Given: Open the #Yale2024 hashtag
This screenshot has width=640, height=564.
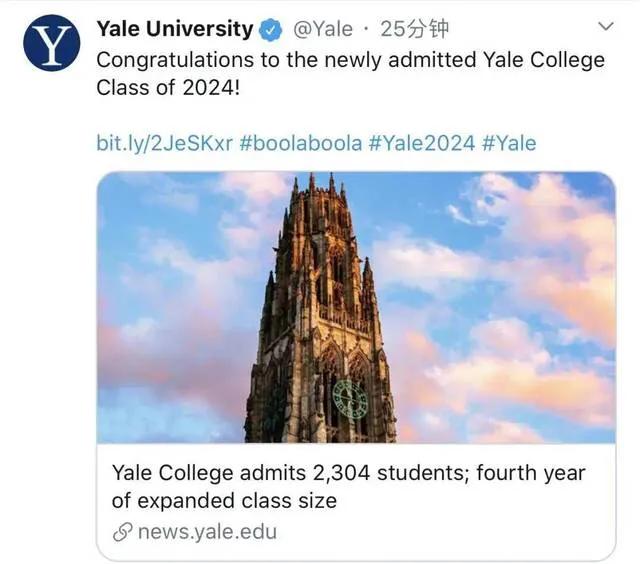Looking at the screenshot, I should (421, 143).
